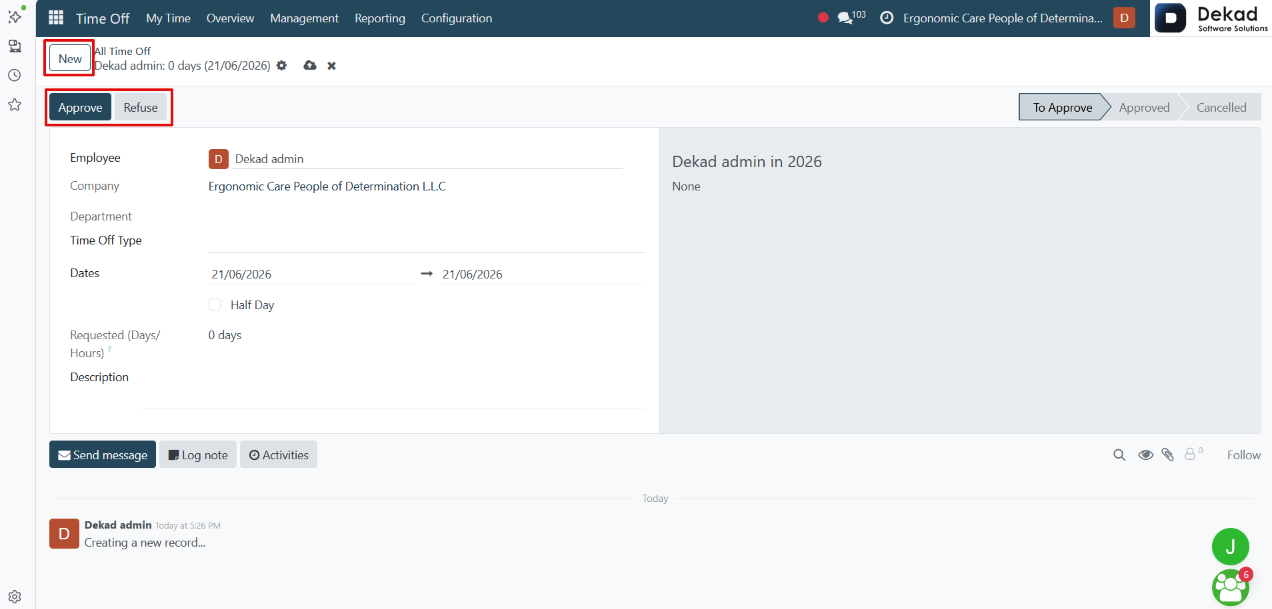Refuse the time off request
1272x609 pixels.
[x=141, y=107]
